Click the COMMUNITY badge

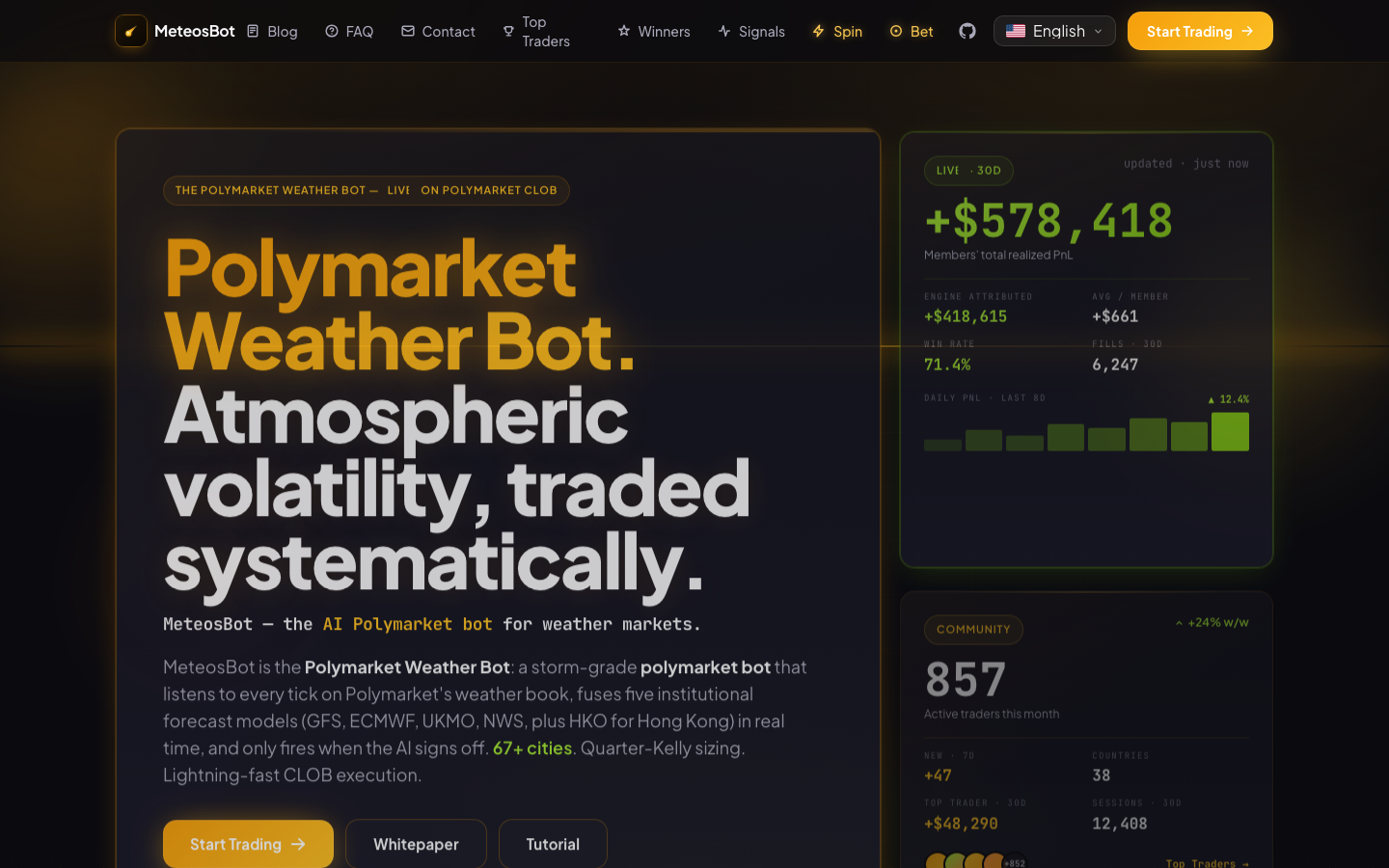point(973,630)
